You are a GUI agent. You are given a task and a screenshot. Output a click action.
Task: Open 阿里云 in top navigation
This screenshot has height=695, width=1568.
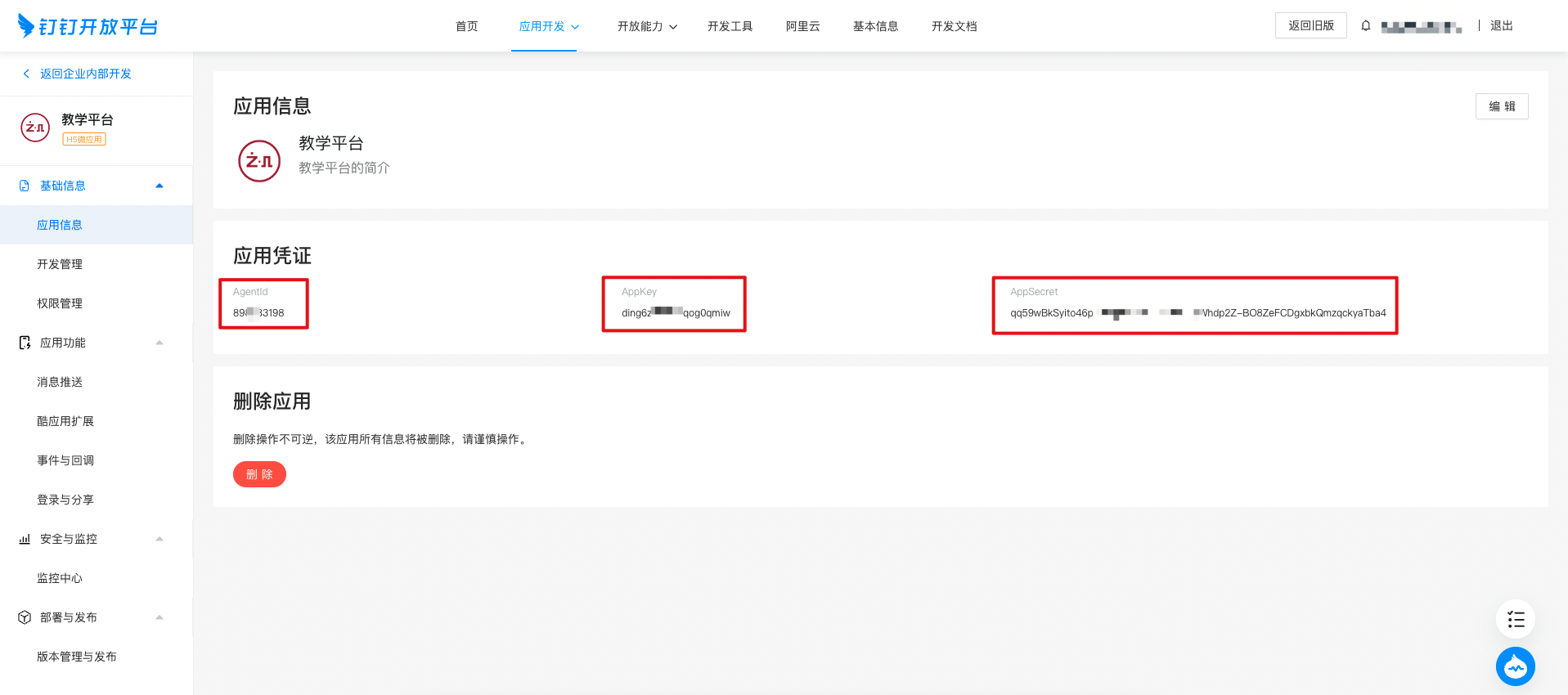[803, 26]
